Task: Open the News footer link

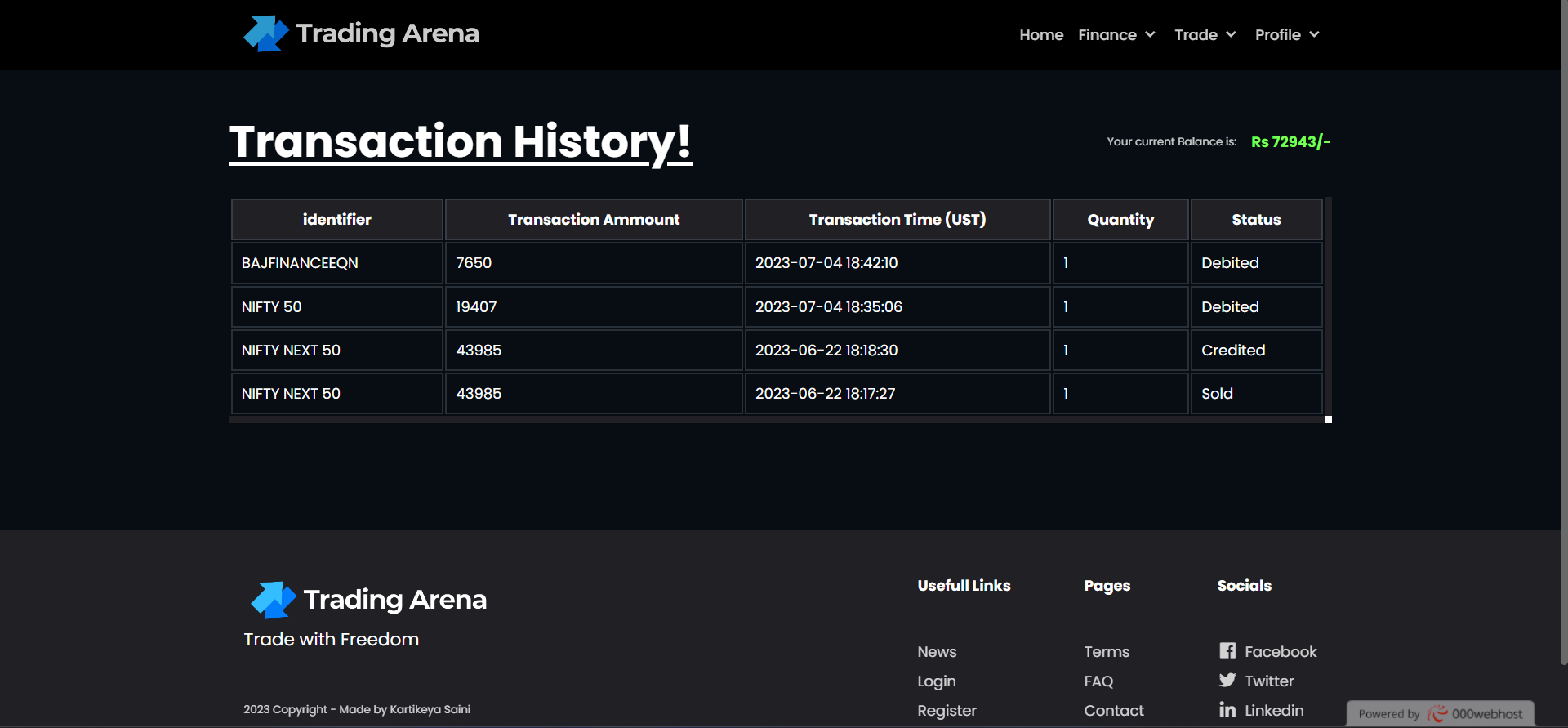Action: 937,651
